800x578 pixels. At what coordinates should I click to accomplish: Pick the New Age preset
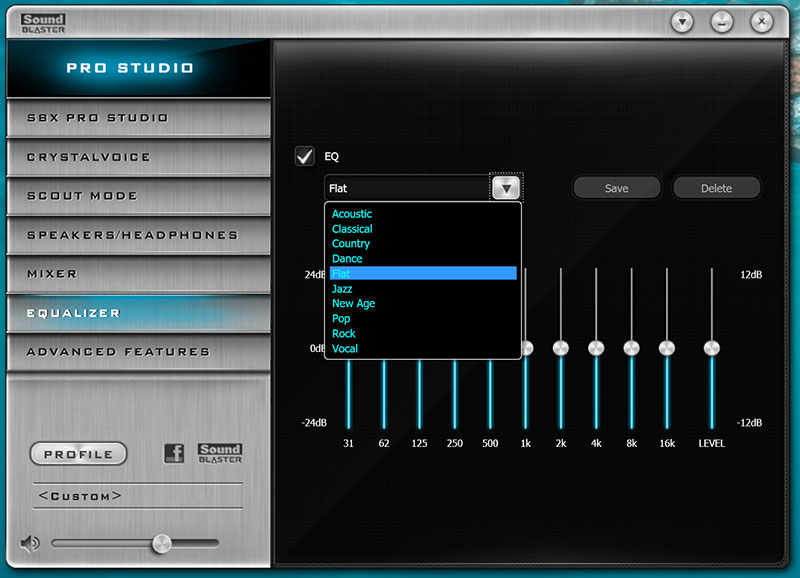423,304
